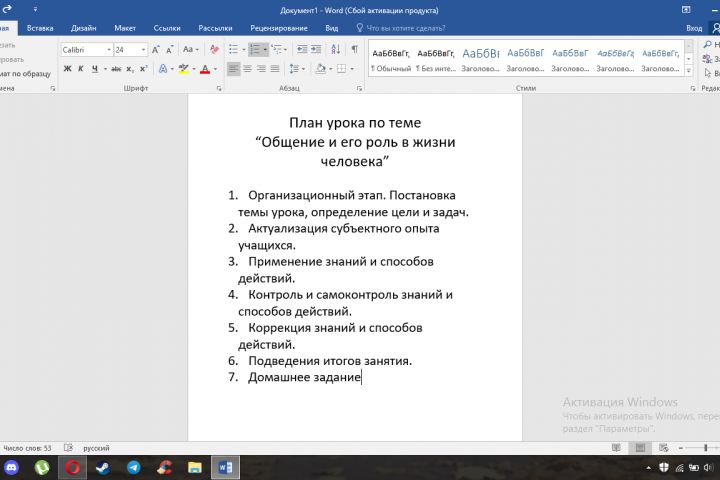Open Discord from the taskbar
This screenshot has height=480, width=720.
(11, 468)
